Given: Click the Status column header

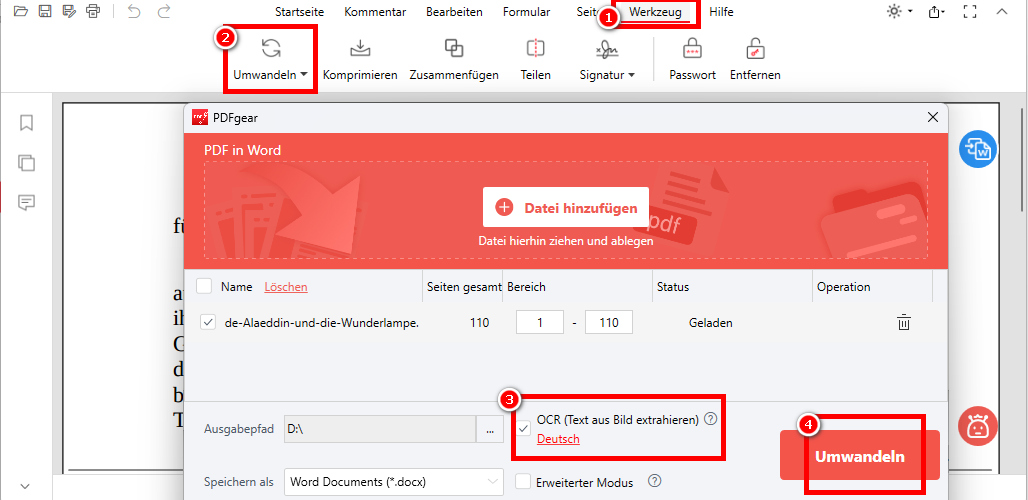Looking at the screenshot, I should [673, 286].
